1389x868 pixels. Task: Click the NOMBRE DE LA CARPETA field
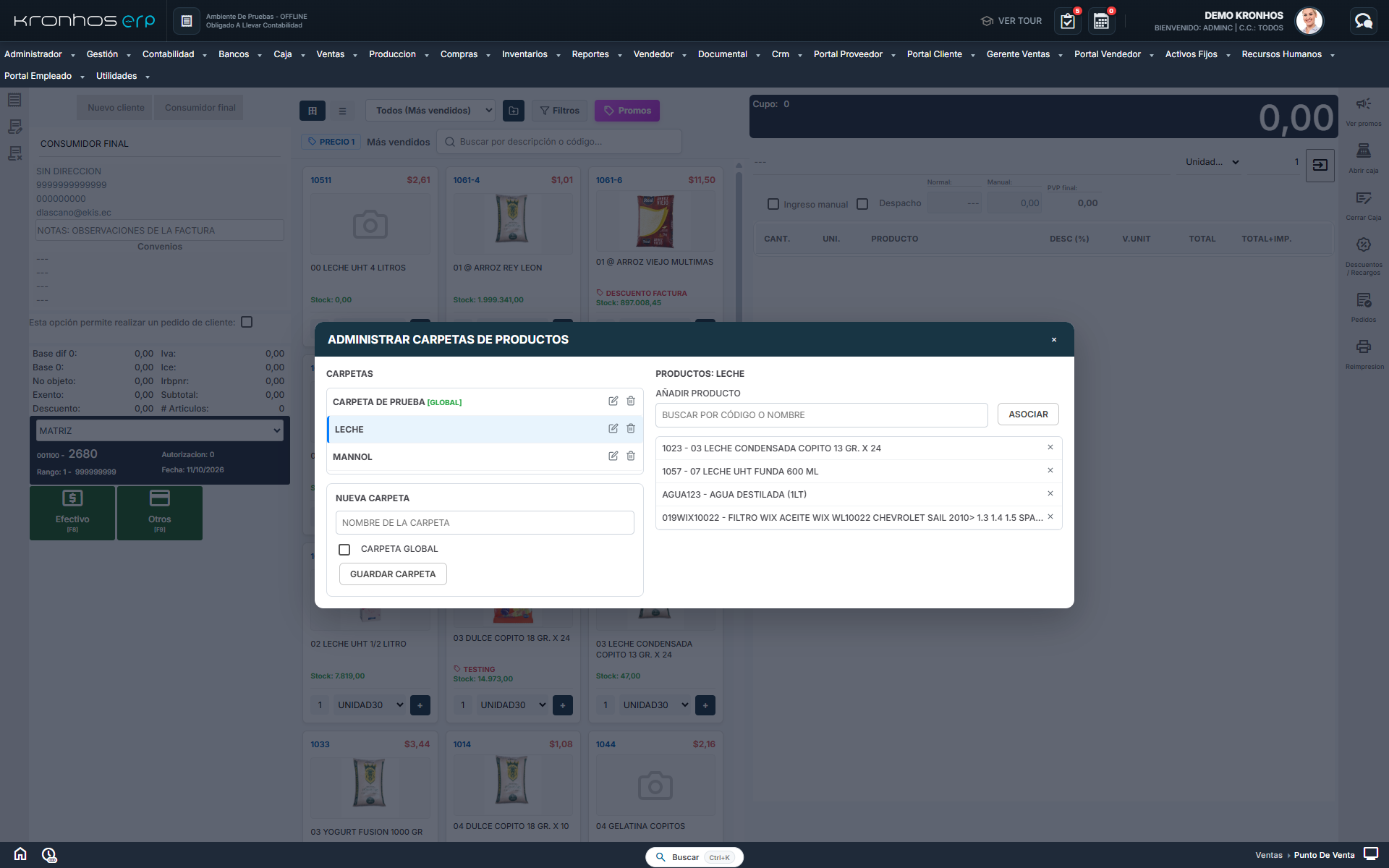[x=485, y=523]
